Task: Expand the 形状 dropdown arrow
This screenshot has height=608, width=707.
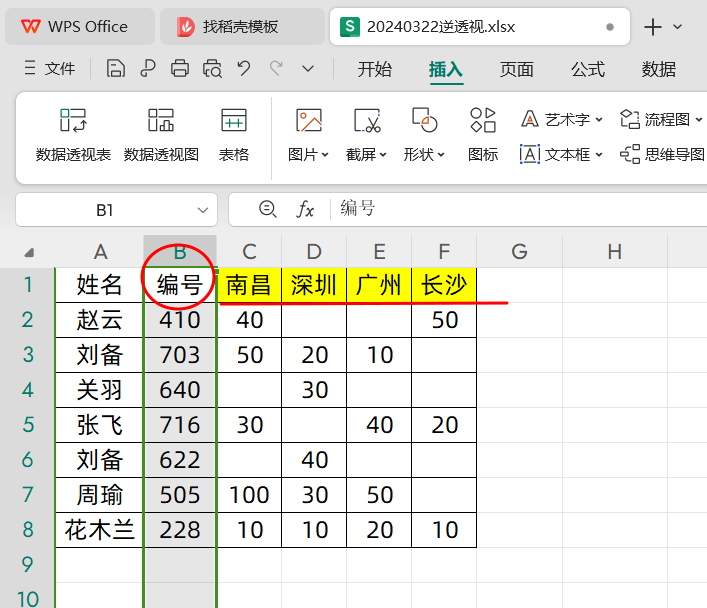Action: coord(441,155)
